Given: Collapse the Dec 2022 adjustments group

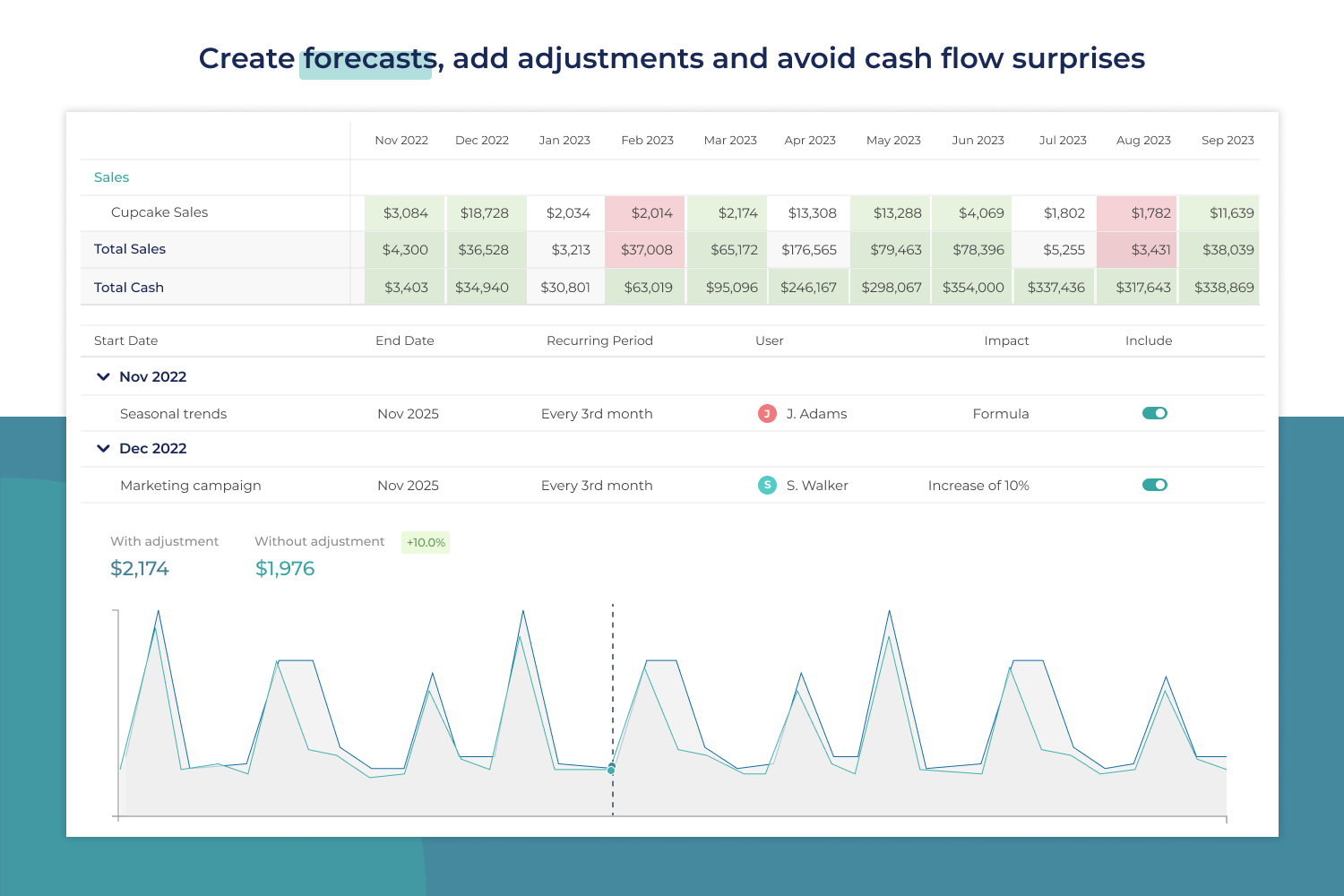Looking at the screenshot, I should point(103,449).
